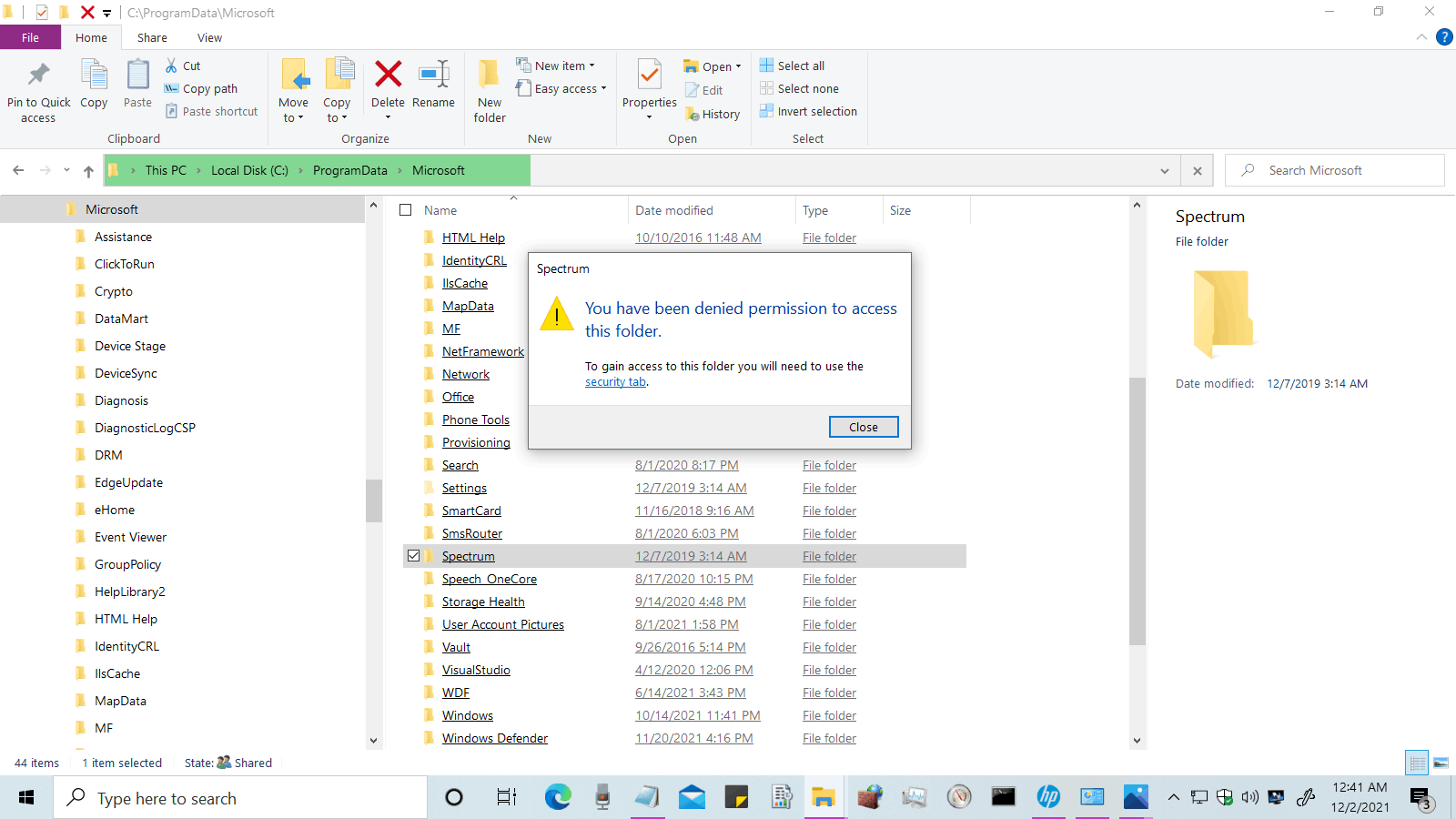Click the taskbar Type here to search box

(x=238, y=798)
